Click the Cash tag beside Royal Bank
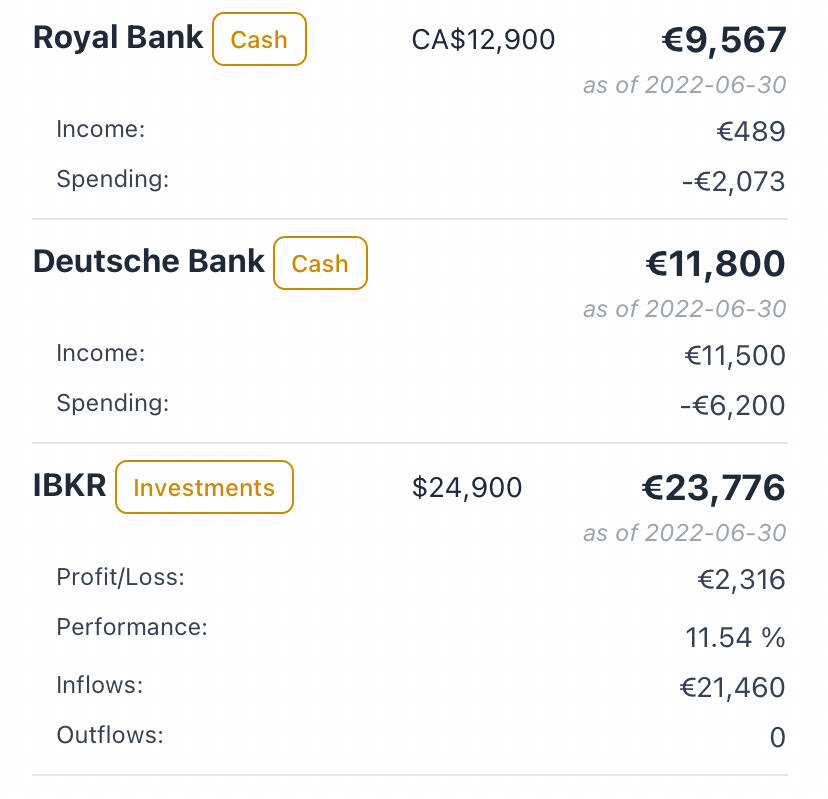The height and width of the screenshot is (799, 828). point(259,40)
